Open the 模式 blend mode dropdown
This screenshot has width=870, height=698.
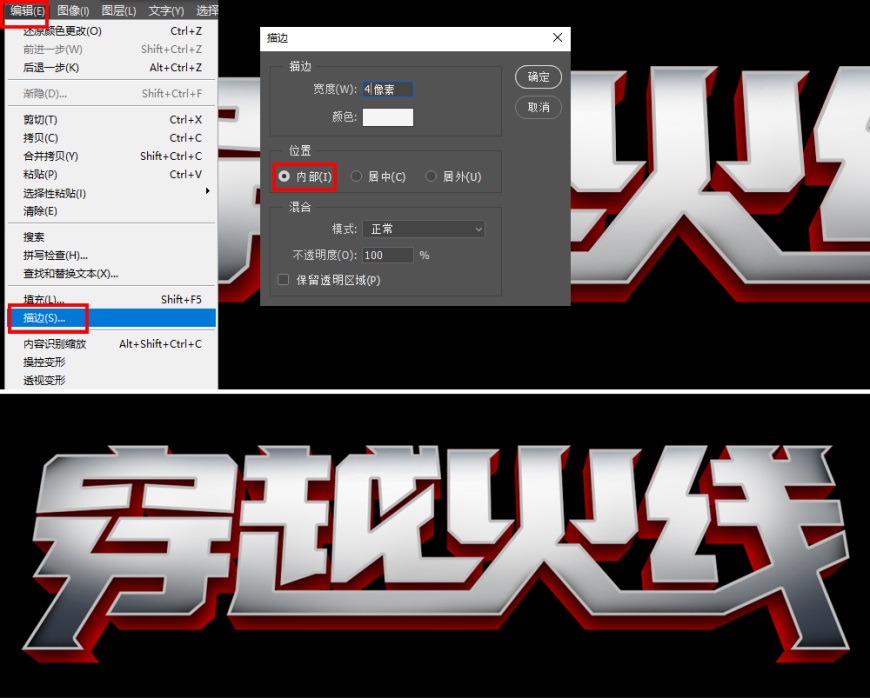[424, 229]
